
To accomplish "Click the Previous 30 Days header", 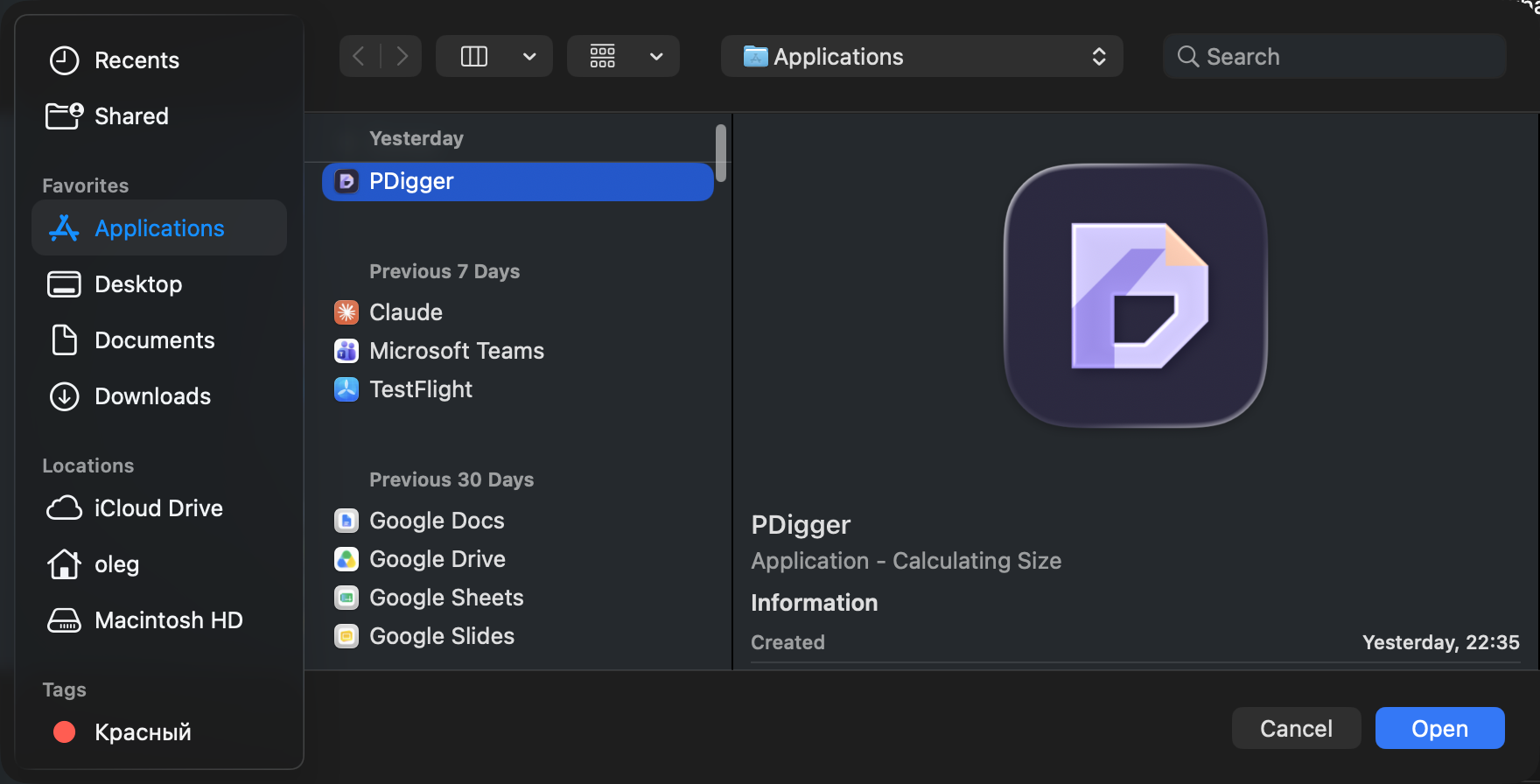I will [x=451, y=479].
